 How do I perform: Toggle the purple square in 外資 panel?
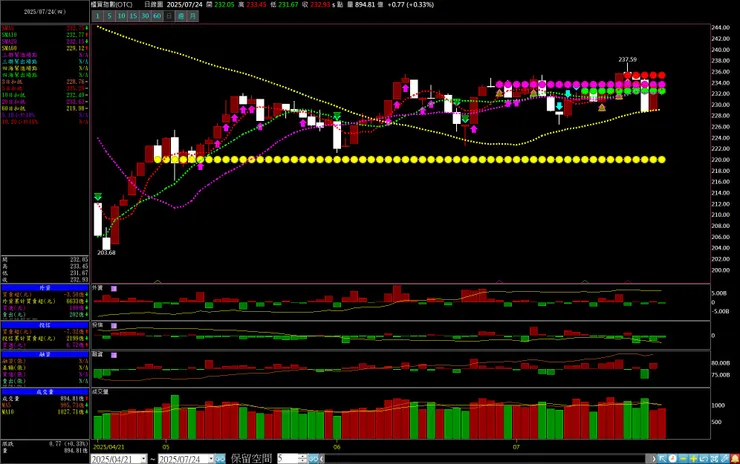coord(114,288)
